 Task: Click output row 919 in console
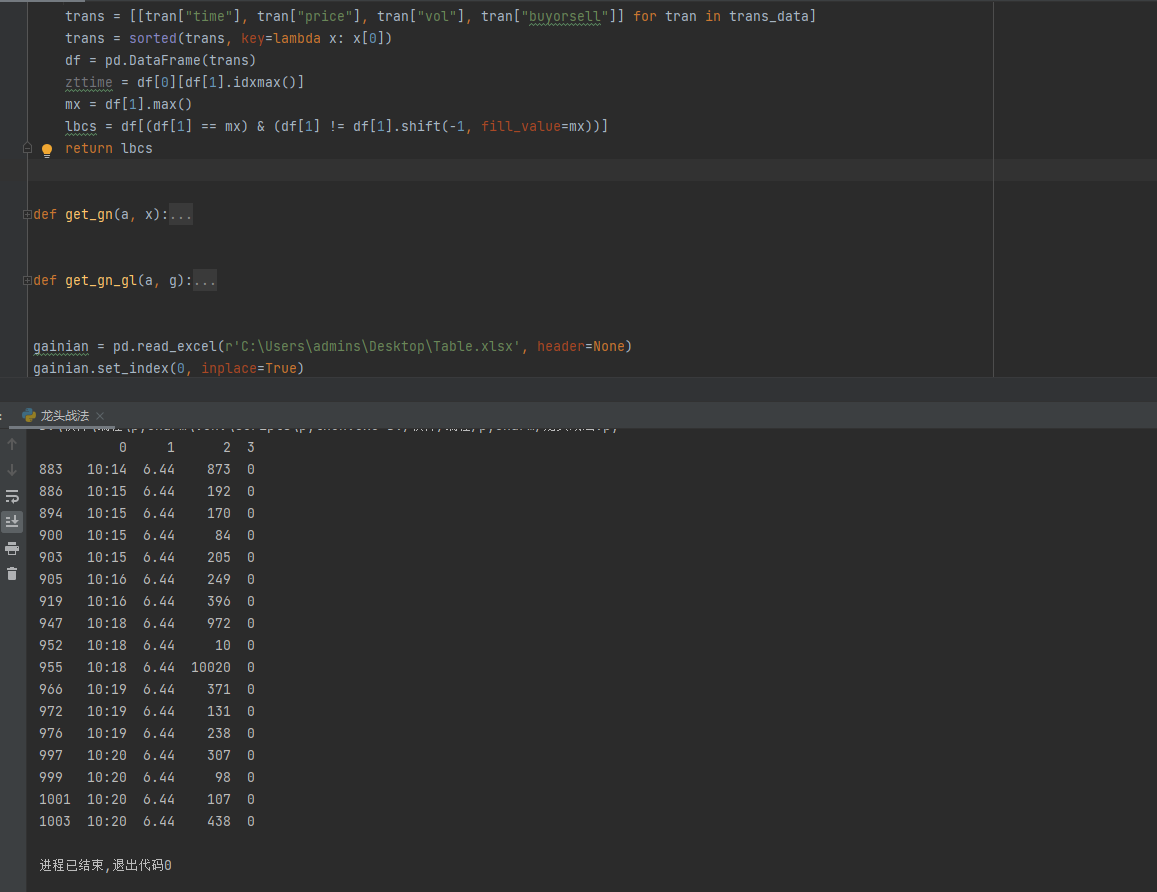147,602
